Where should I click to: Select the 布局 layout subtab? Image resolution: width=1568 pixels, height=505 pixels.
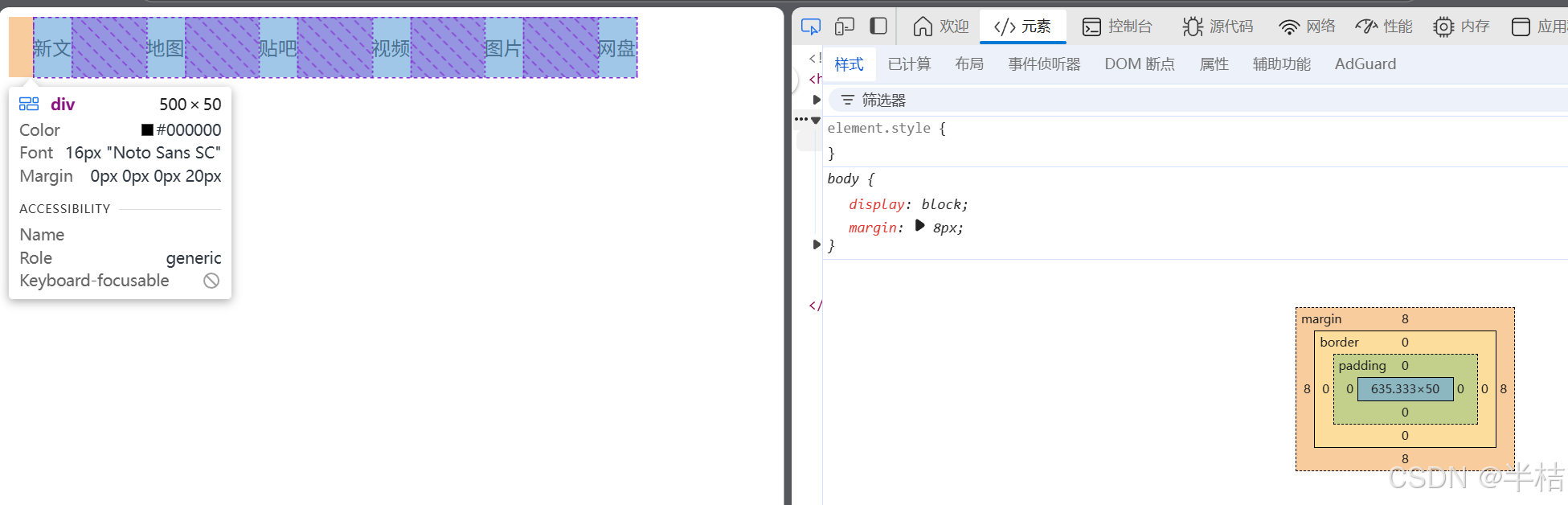point(969,64)
